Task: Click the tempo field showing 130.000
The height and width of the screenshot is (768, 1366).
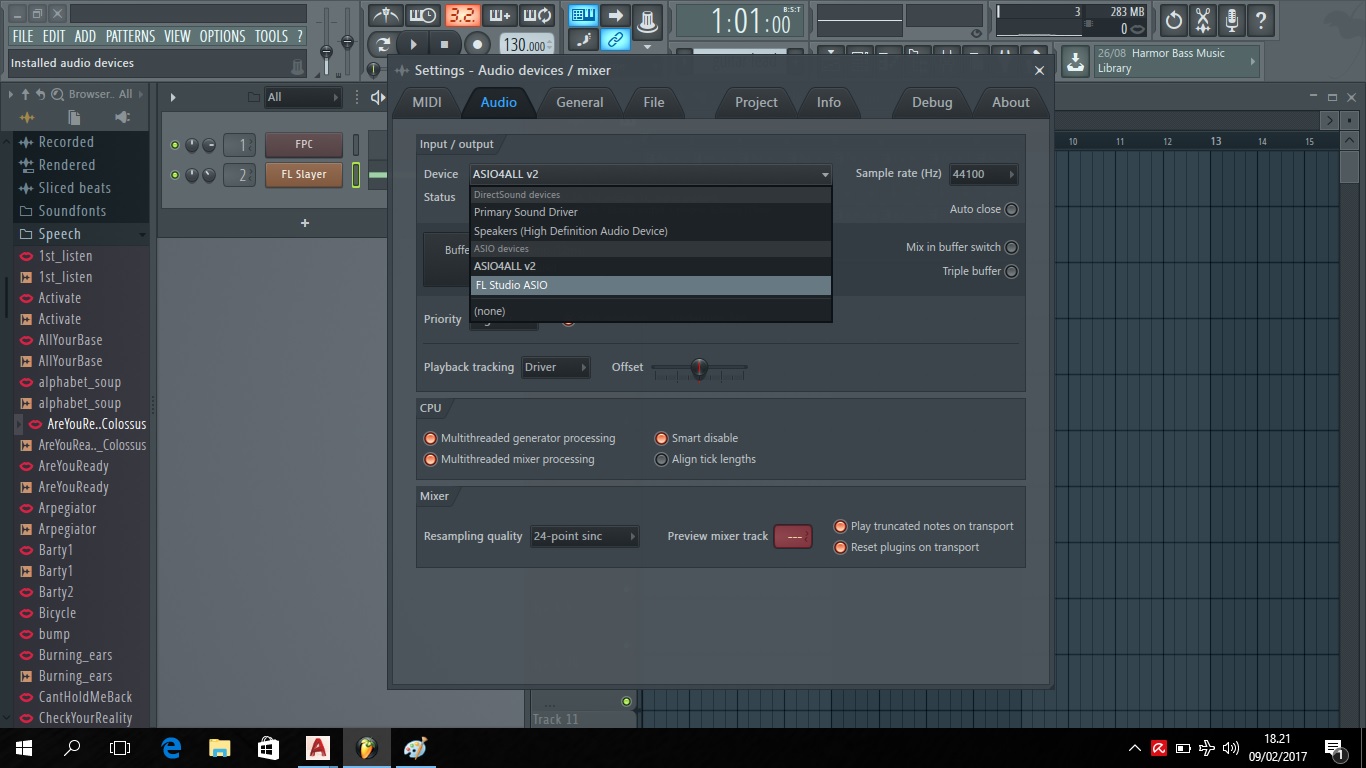Action: pos(526,44)
